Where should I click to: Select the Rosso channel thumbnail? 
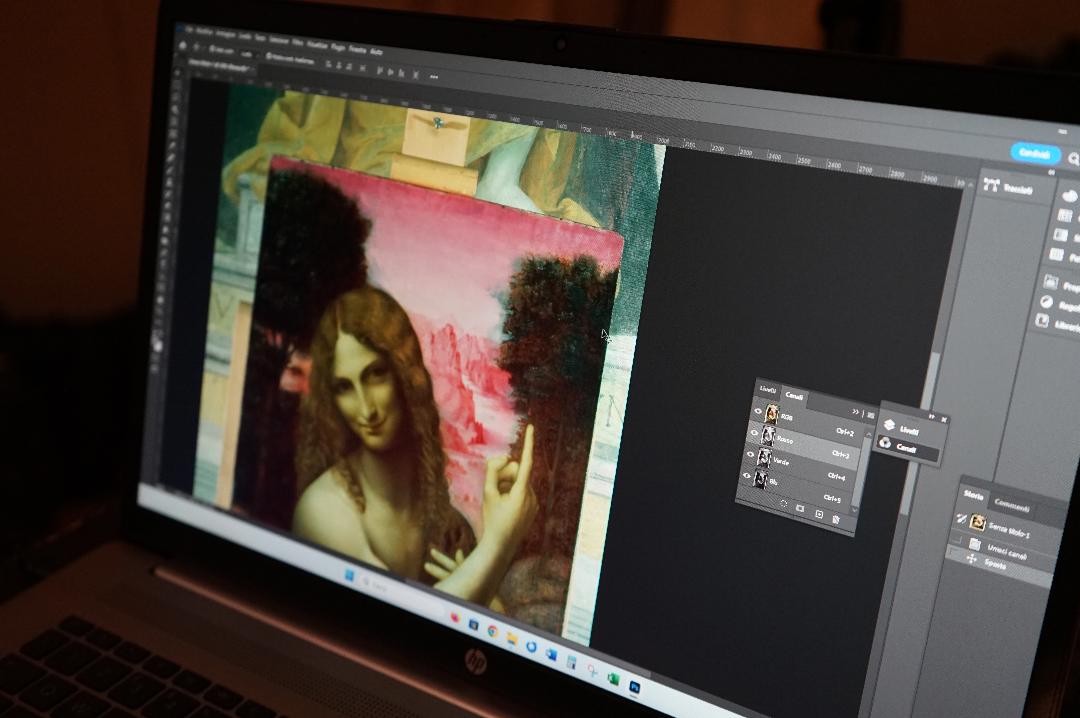click(x=768, y=436)
